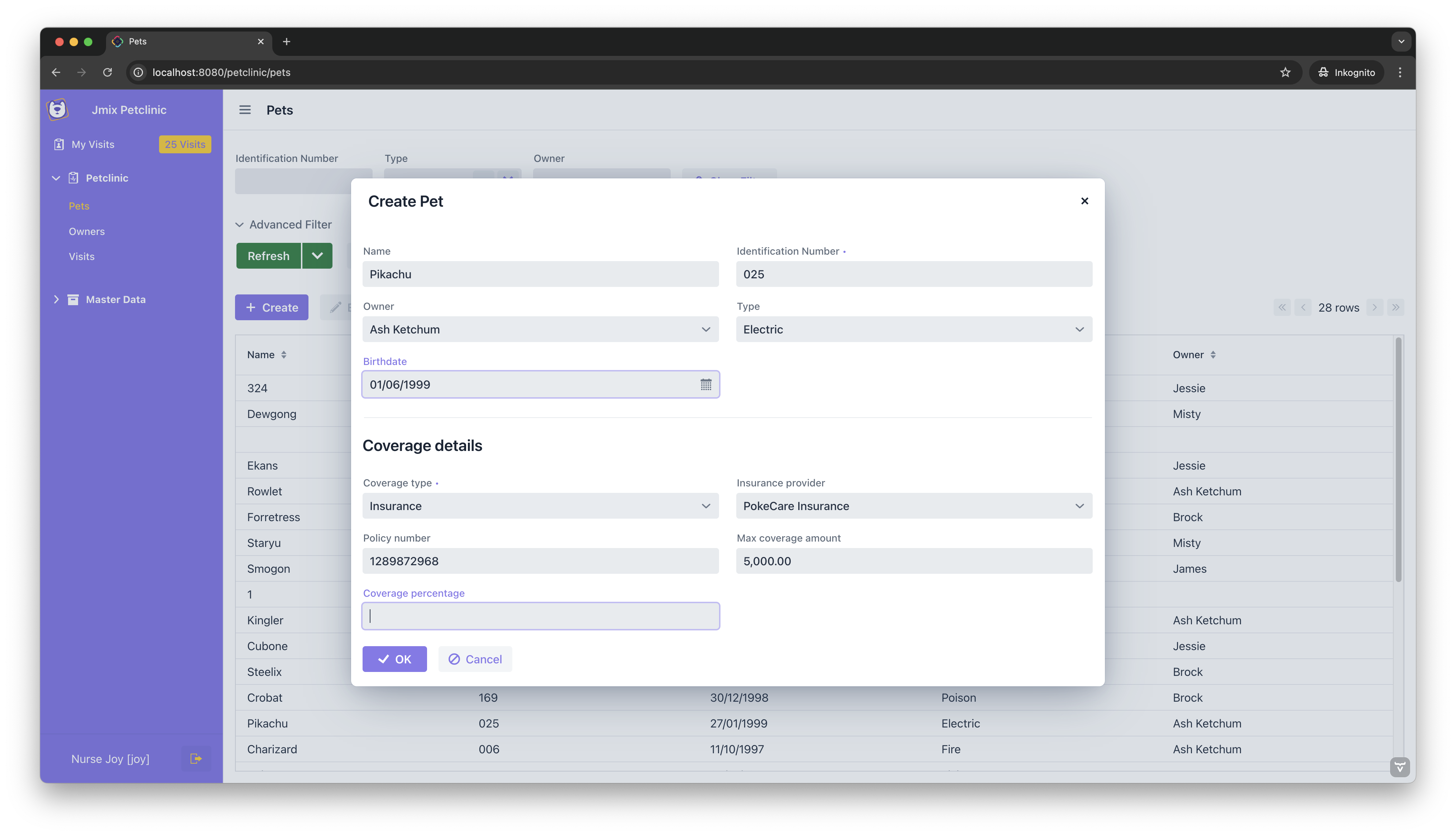Log out using the sign-out icon beside Nurse Joy
This screenshot has width=1456, height=836.
196,759
